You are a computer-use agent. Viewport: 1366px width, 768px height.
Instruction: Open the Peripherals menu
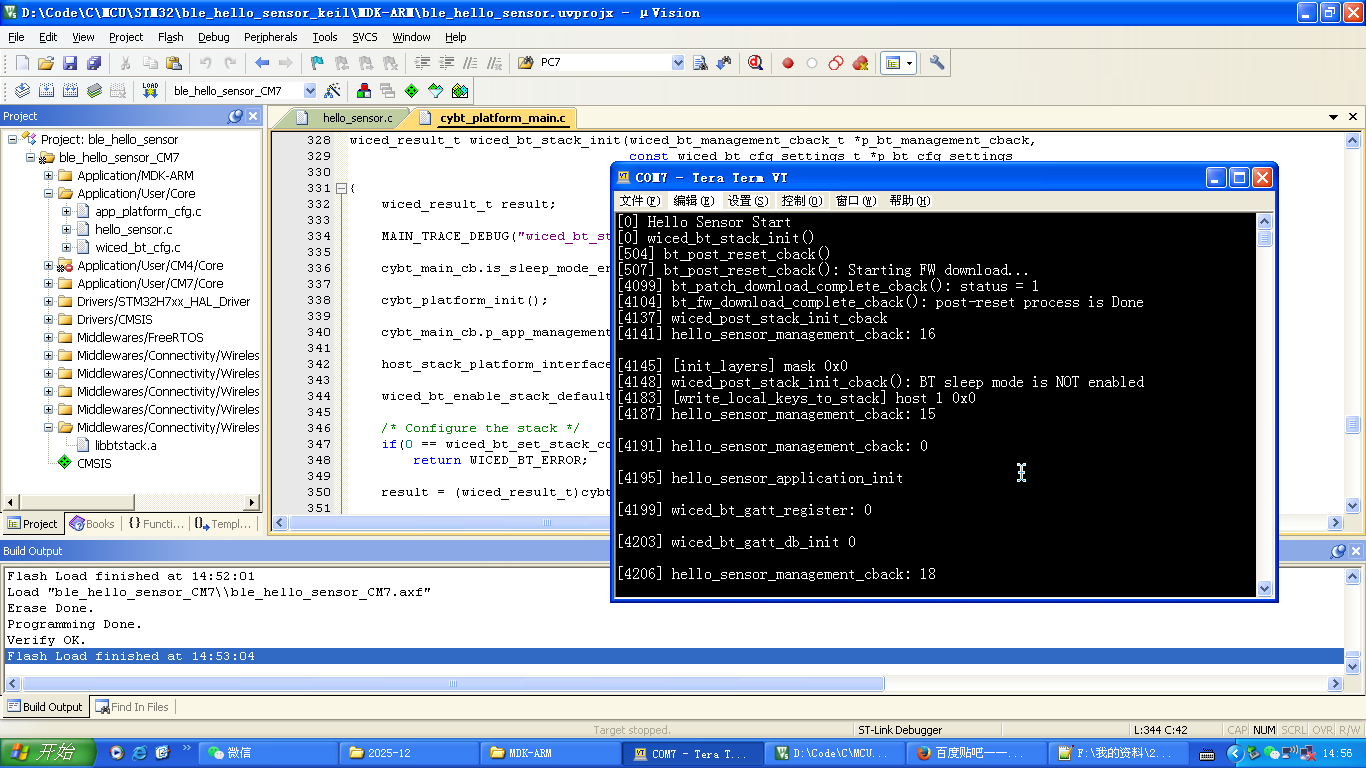coord(270,37)
